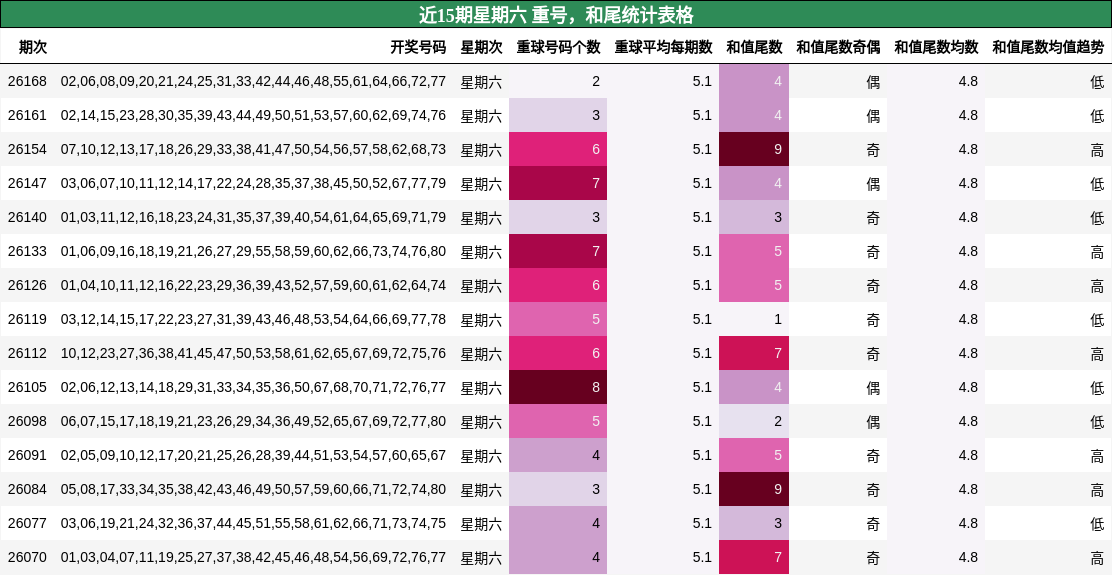The image size is (1112, 575).
Task: Click period number 26154
Action: pyautogui.click(x=27, y=150)
